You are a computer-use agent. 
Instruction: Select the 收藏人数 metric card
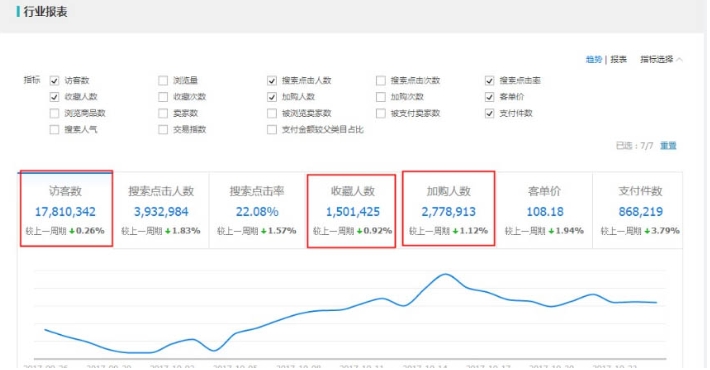click(352, 211)
